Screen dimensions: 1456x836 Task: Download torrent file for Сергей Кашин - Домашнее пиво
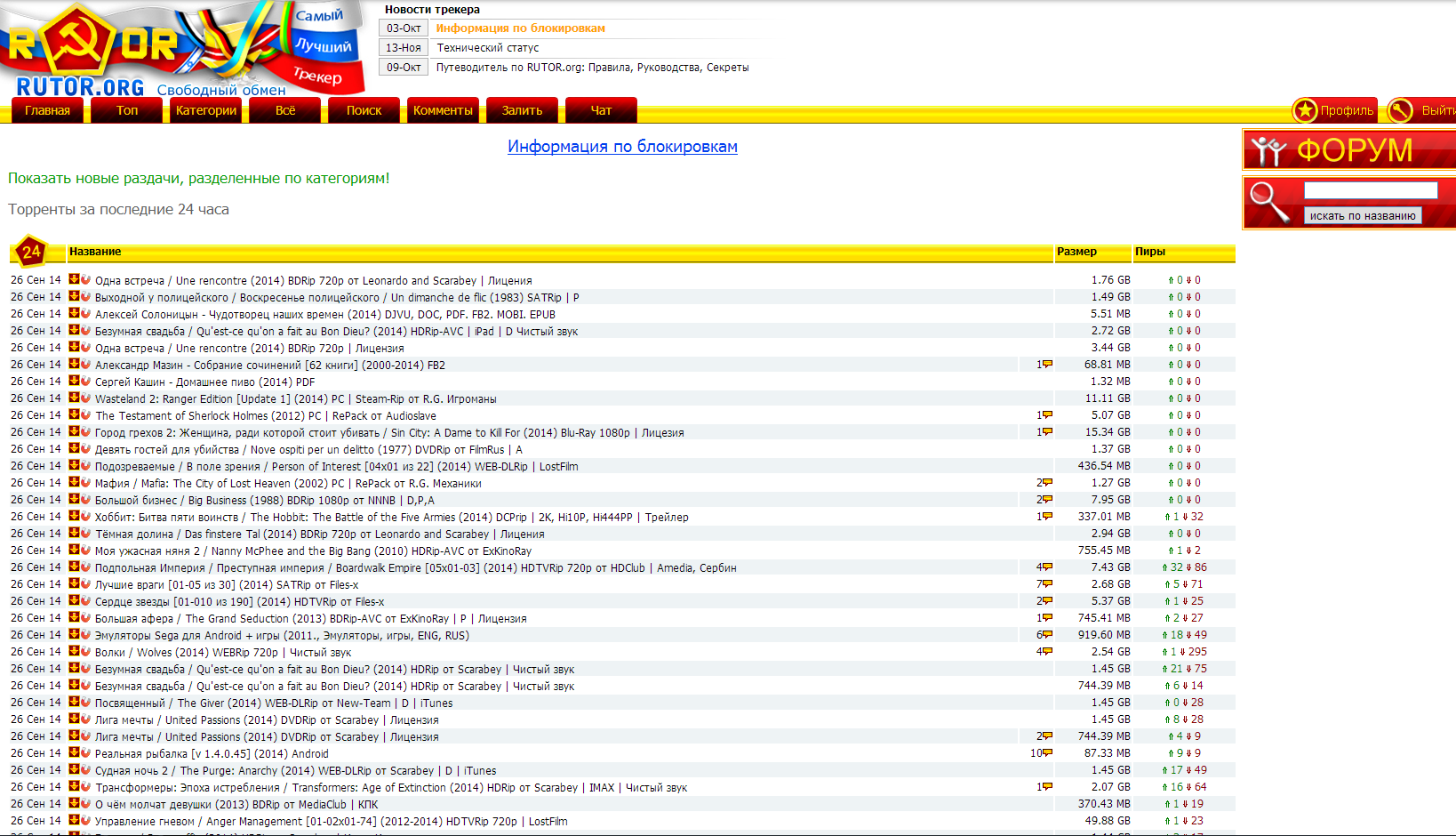point(75,381)
